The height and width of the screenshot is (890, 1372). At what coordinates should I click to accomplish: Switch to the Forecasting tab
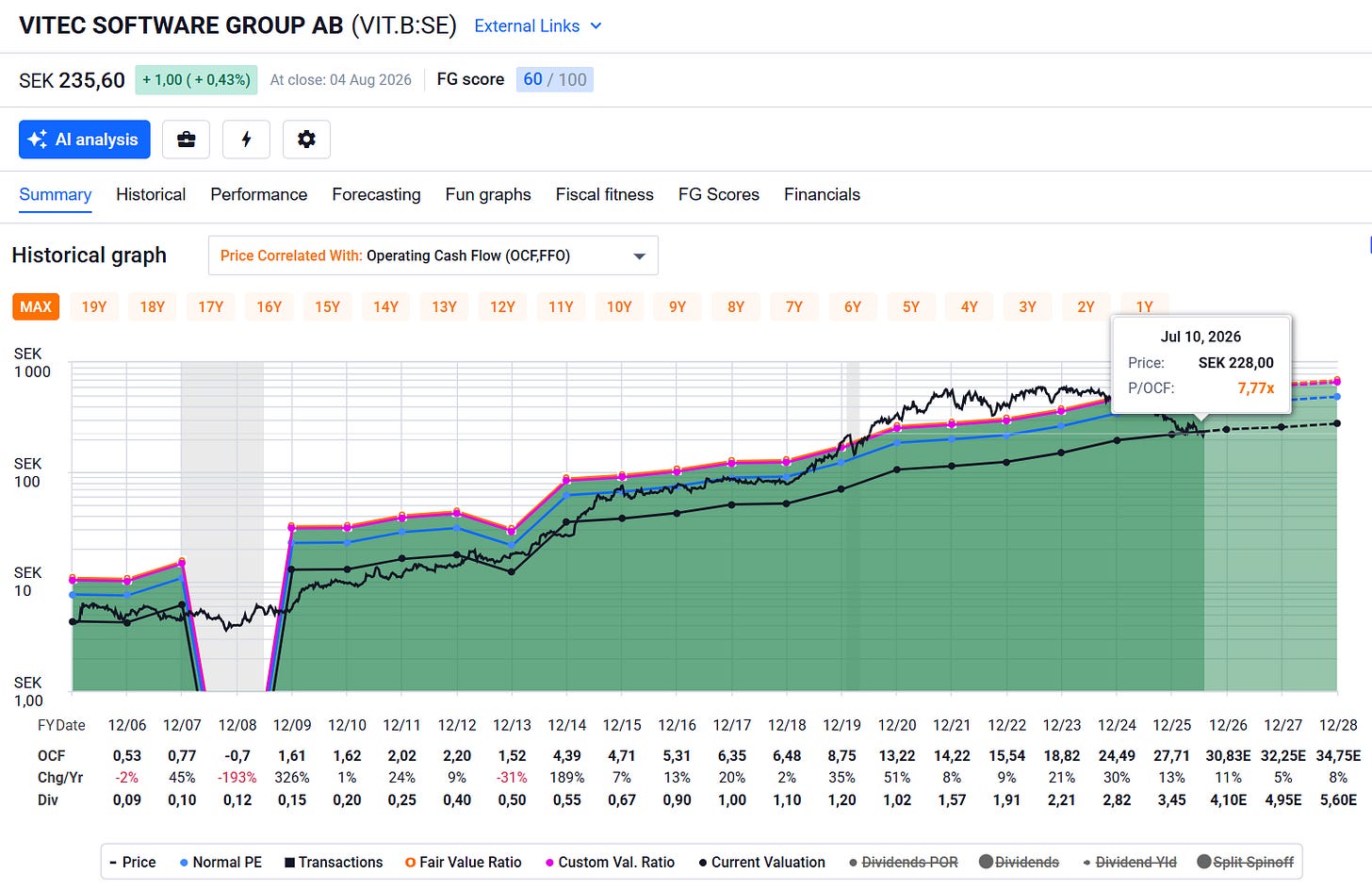[x=376, y=194]
